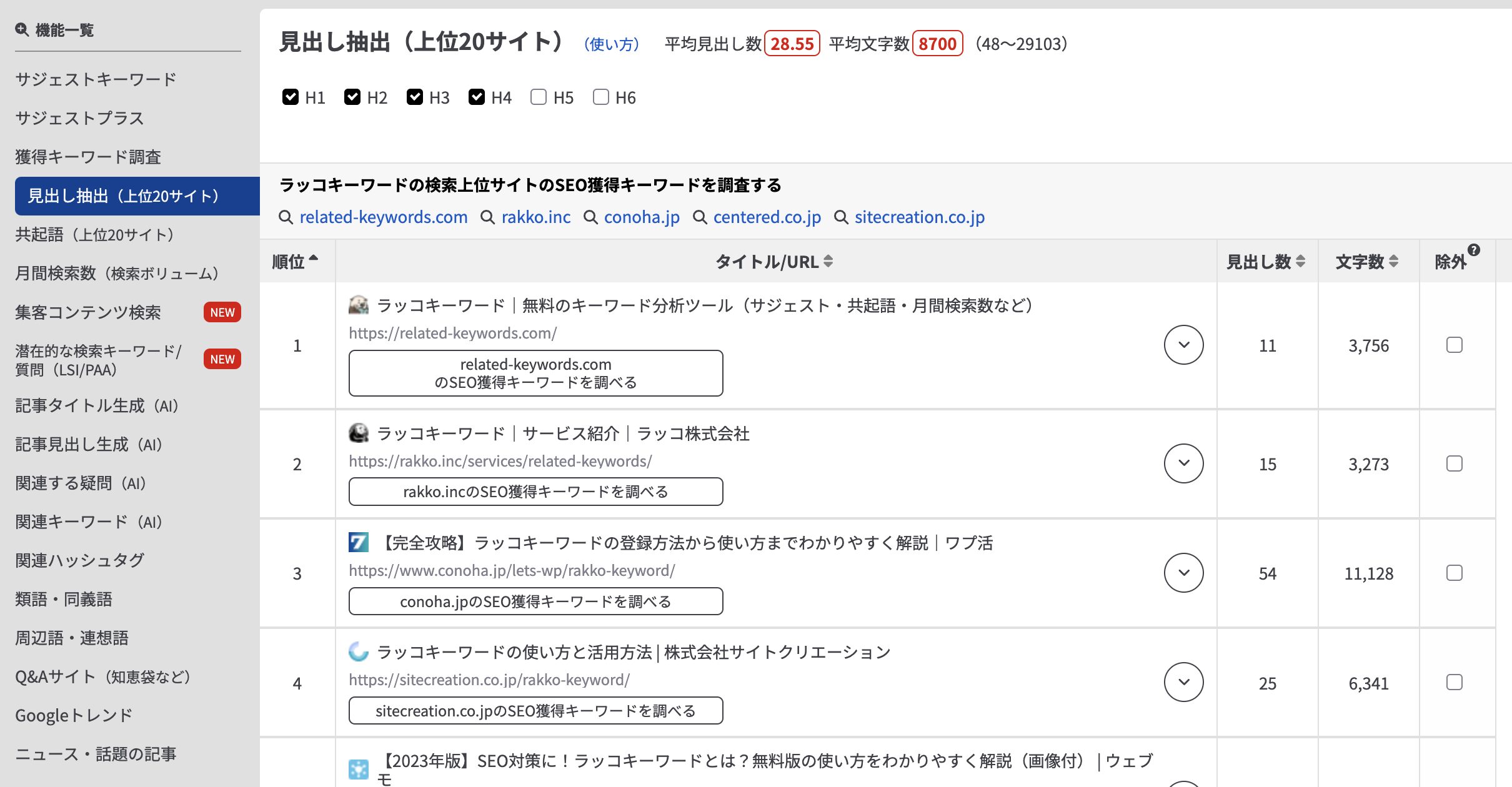Viewport: 1512px width, 787px height.
Task: Check 除外 box for rank 2 row
Action: click(1455, 463)
